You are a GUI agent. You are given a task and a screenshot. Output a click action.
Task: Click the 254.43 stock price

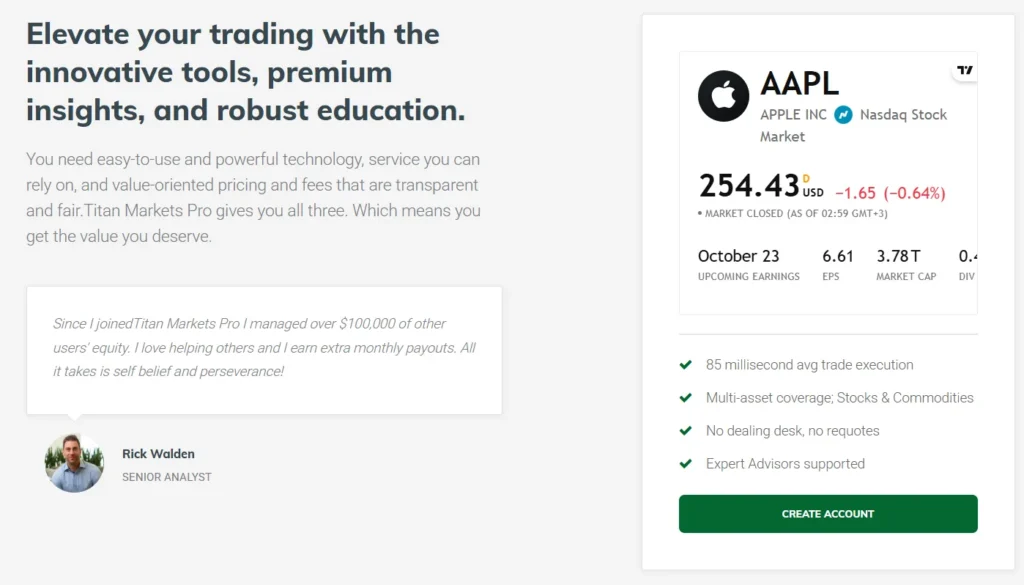(x=748, y=186)
